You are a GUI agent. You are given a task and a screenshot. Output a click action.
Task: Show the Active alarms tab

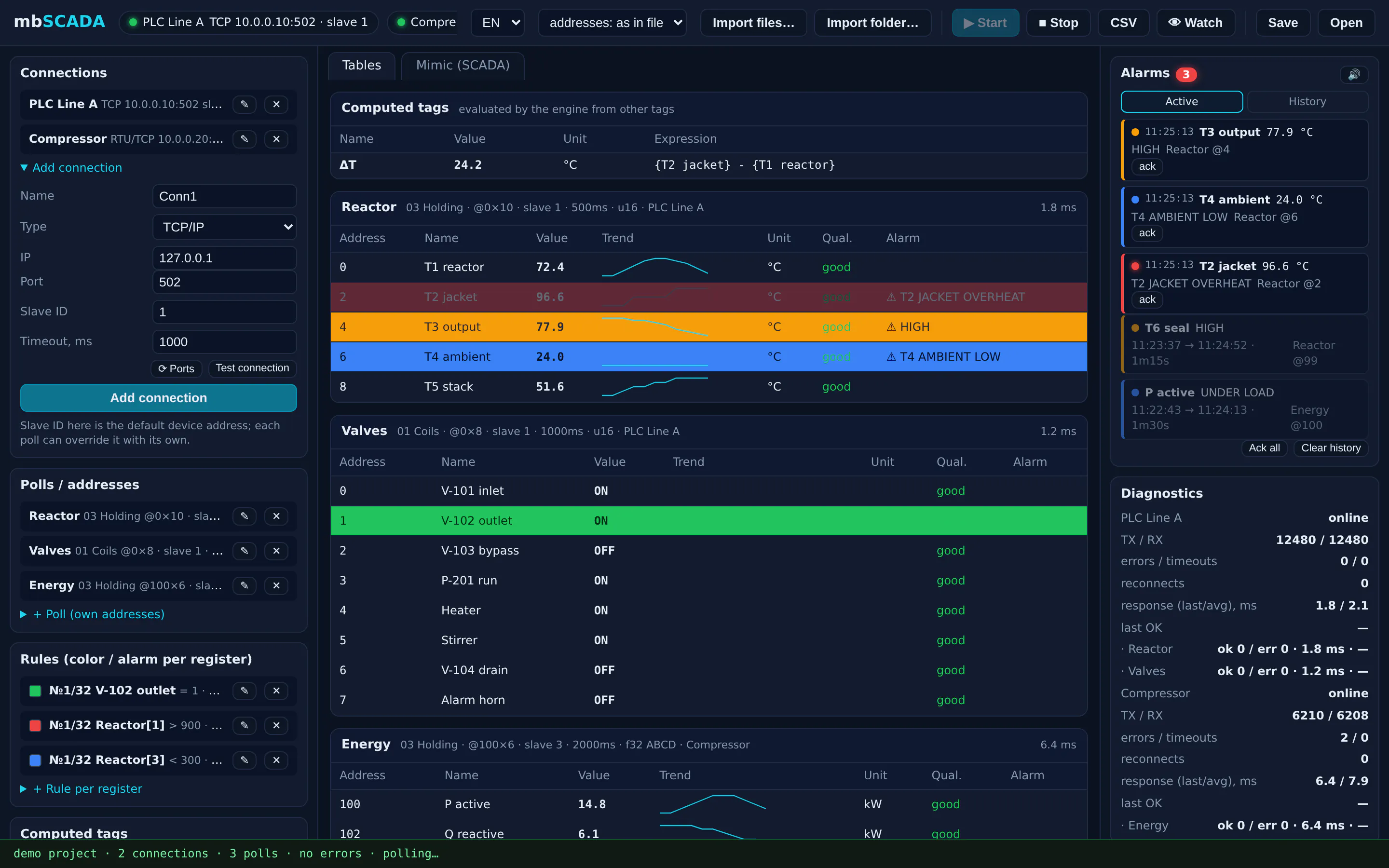[x=1182, y=102]
